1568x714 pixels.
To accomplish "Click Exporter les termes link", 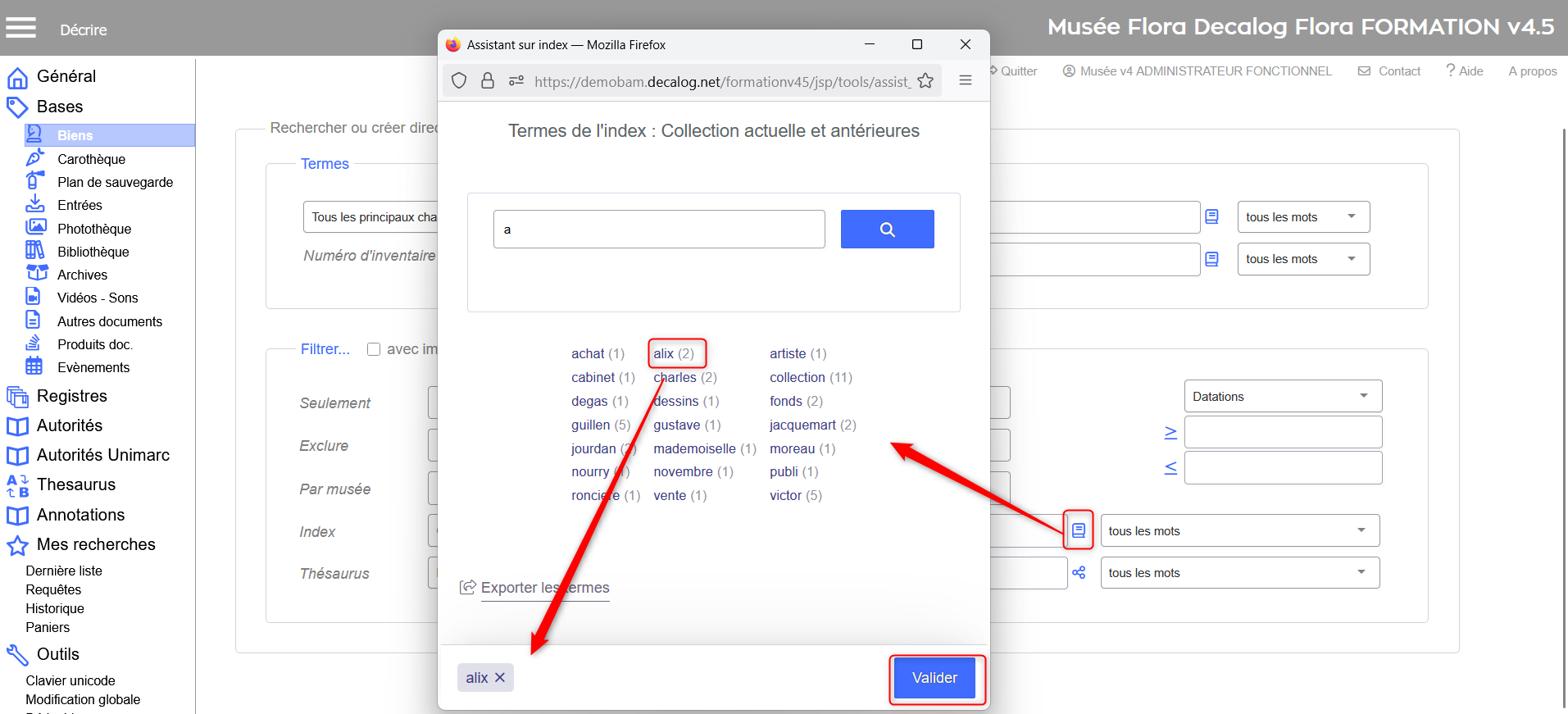I will click(x=545, y=588).
